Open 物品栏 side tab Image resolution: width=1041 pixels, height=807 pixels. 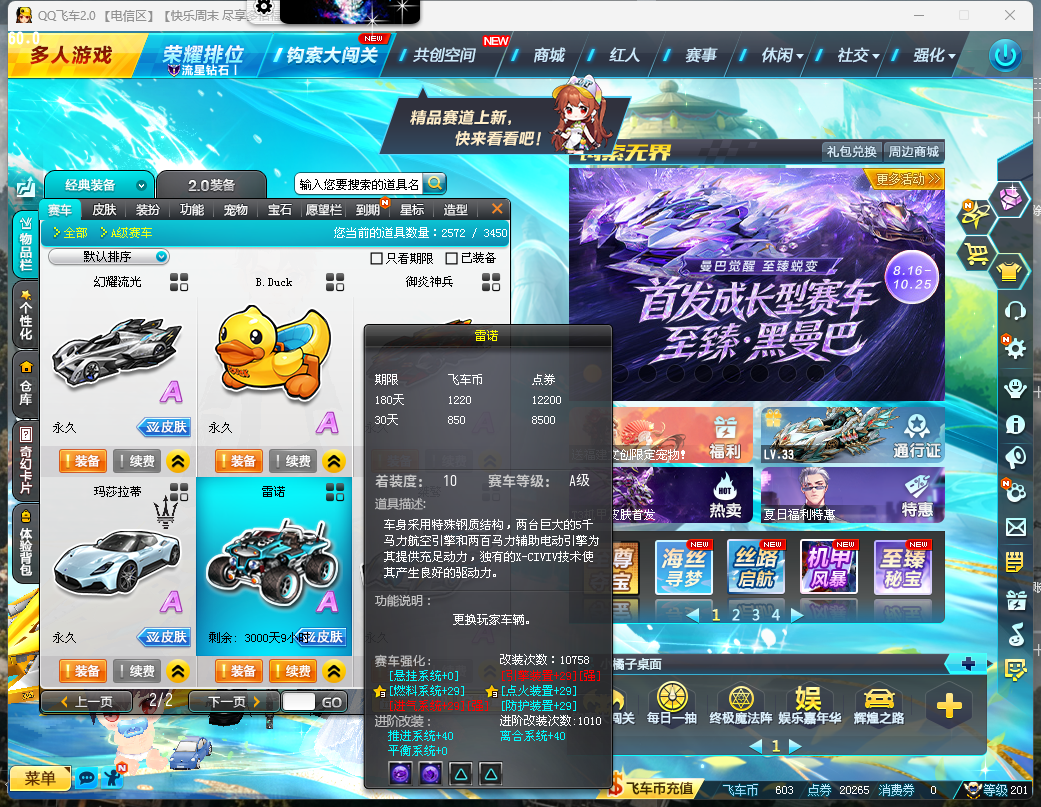[26, 244]
